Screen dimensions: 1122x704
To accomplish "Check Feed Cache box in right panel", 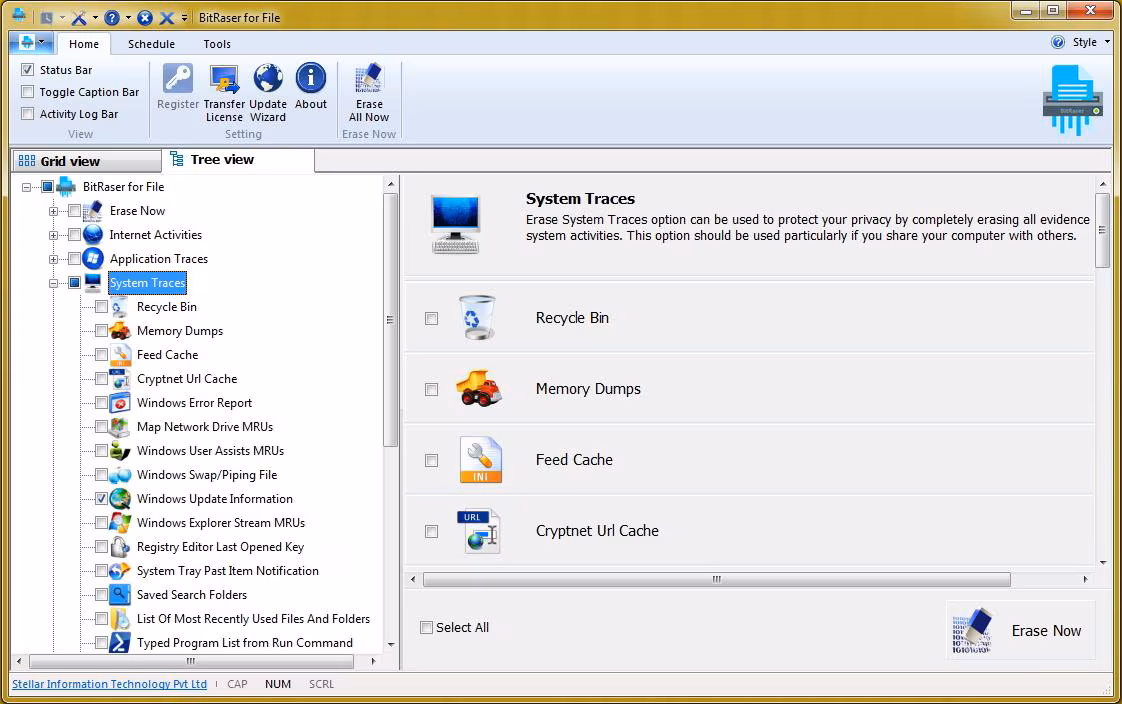I will point(431,460).
